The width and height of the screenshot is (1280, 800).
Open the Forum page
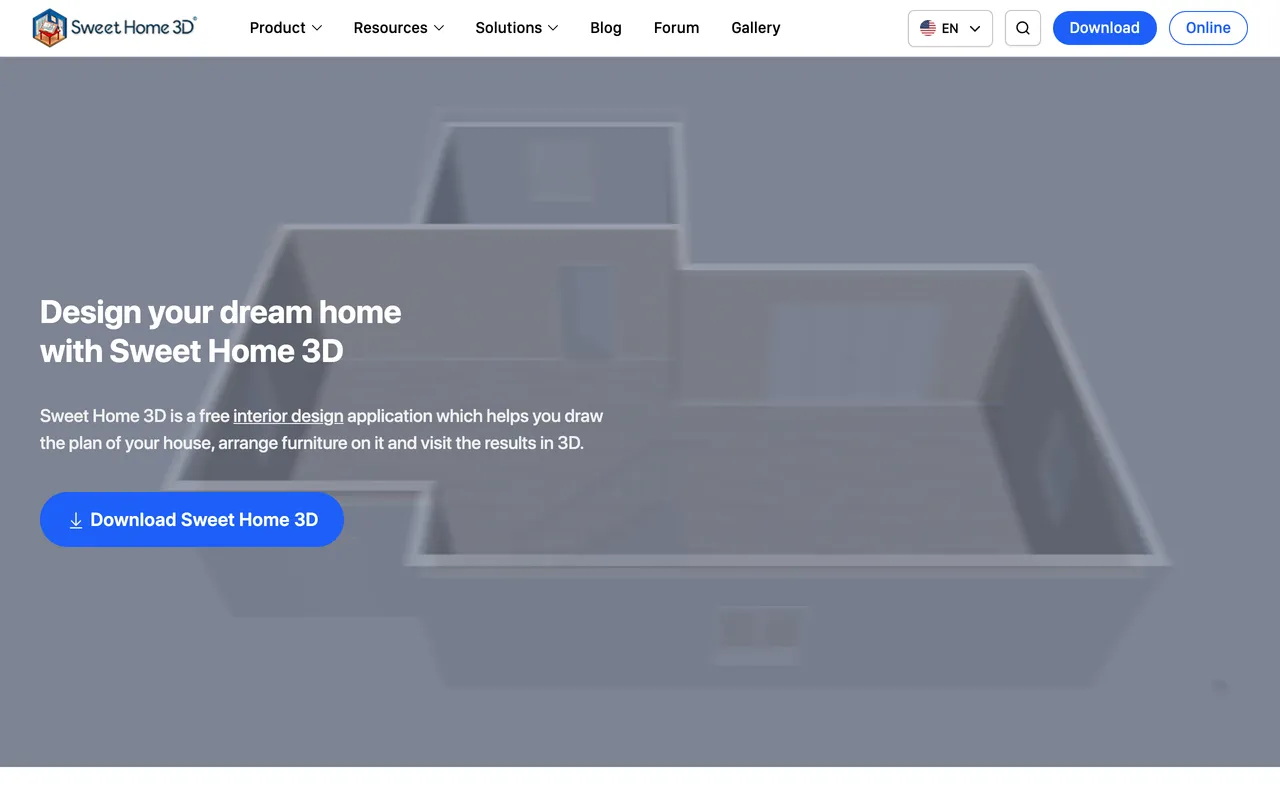(677, 28)
